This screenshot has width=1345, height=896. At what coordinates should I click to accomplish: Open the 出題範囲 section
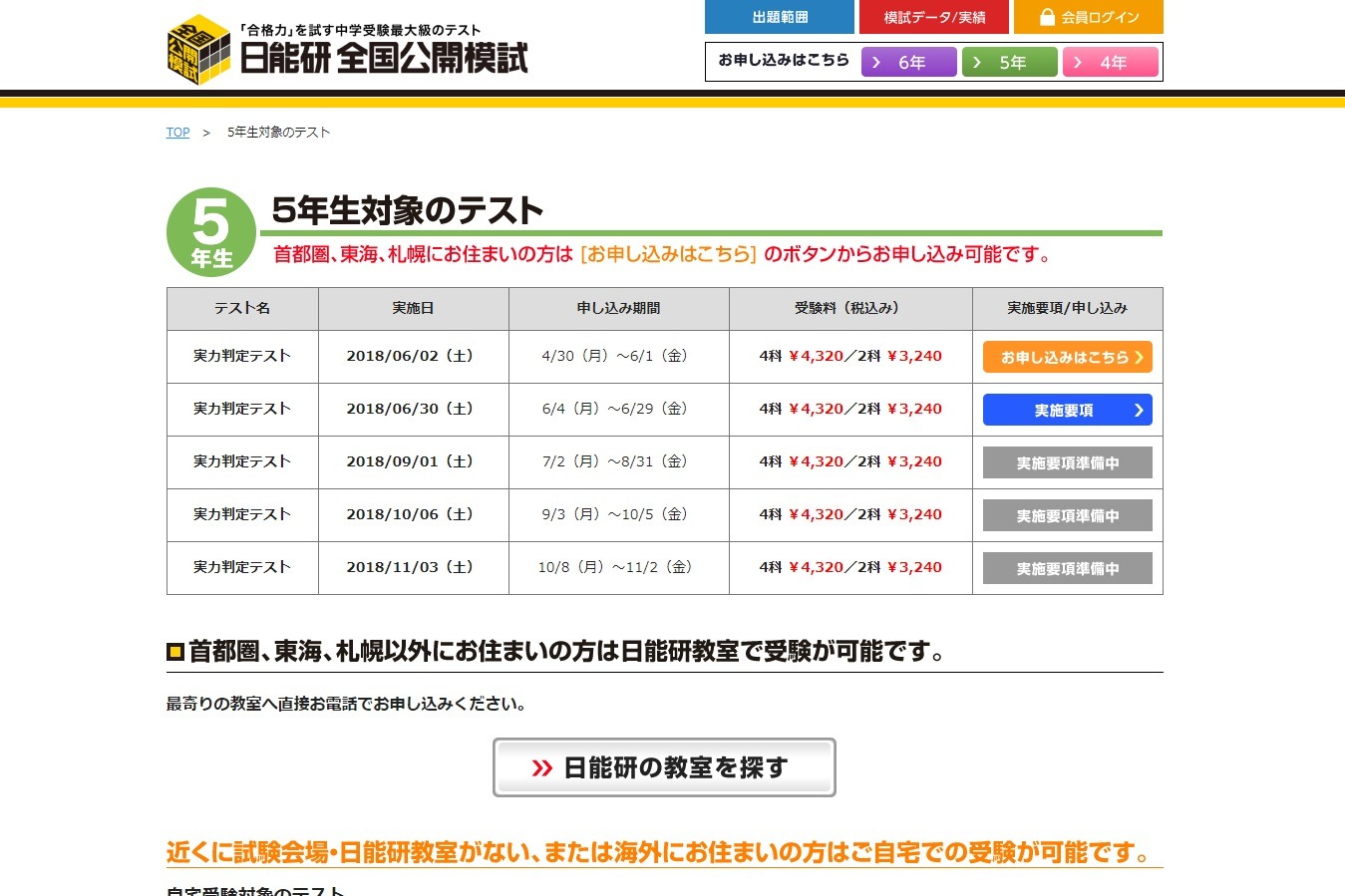click(x=780, y=17)
